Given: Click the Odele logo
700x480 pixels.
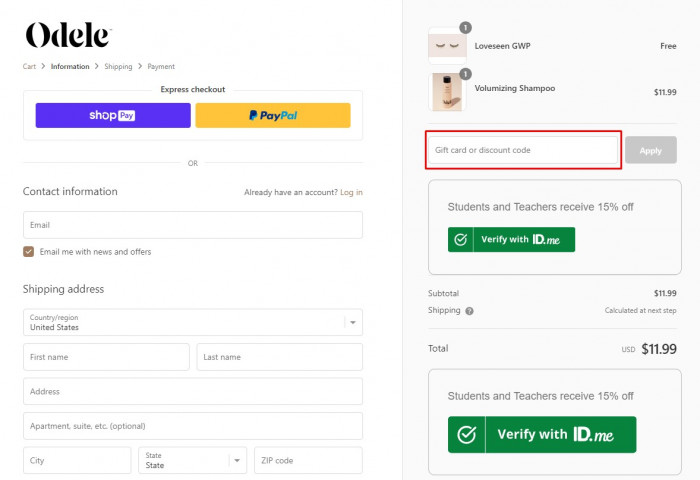Looking at the screenshot, I should 68,35.
